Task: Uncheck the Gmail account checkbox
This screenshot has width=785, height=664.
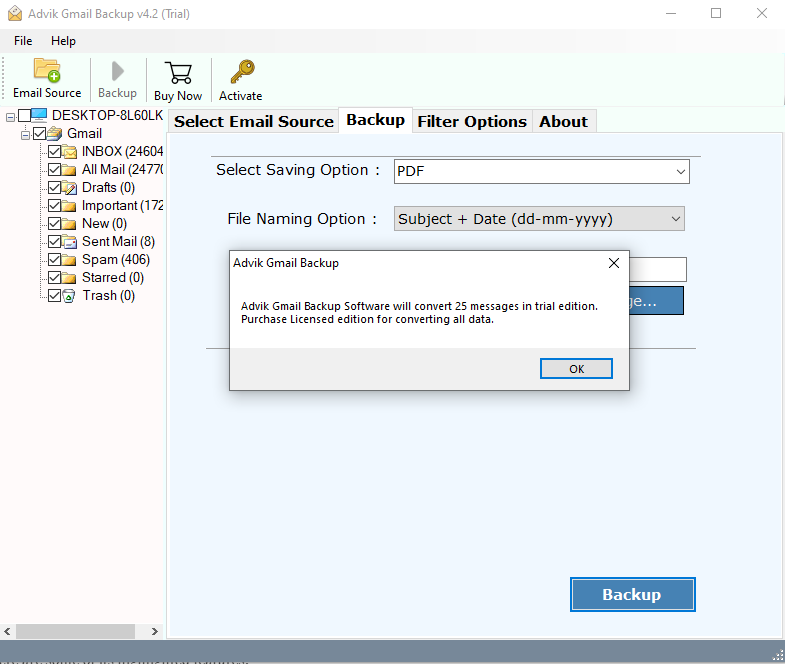Action: coord(40,134)
